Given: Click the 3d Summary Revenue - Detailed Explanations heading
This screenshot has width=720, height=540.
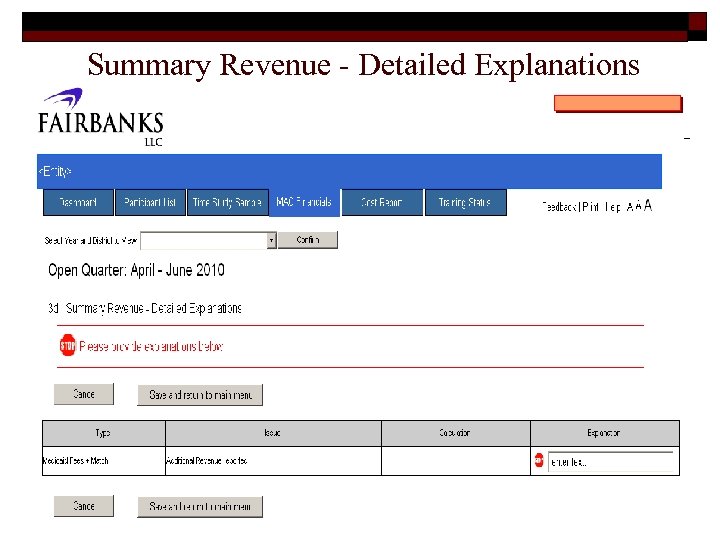Looking at the screenshot, I should click(145, 308).
